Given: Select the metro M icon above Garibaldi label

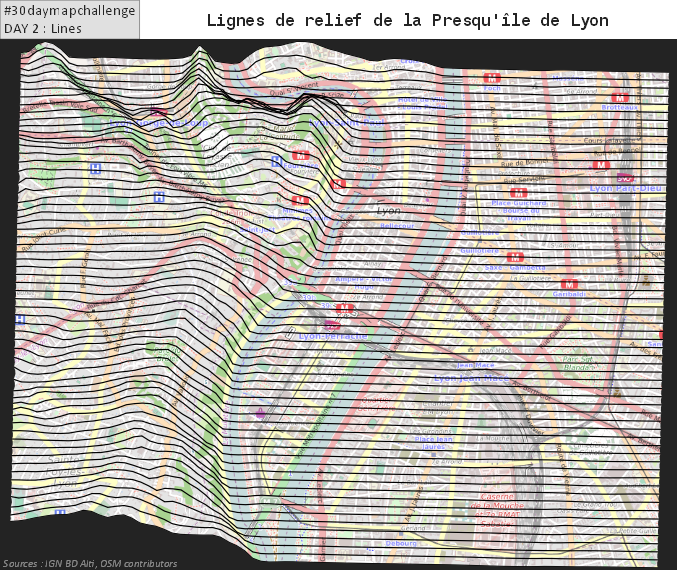Looking at the screenshot, I should click(x=569, y=284).
